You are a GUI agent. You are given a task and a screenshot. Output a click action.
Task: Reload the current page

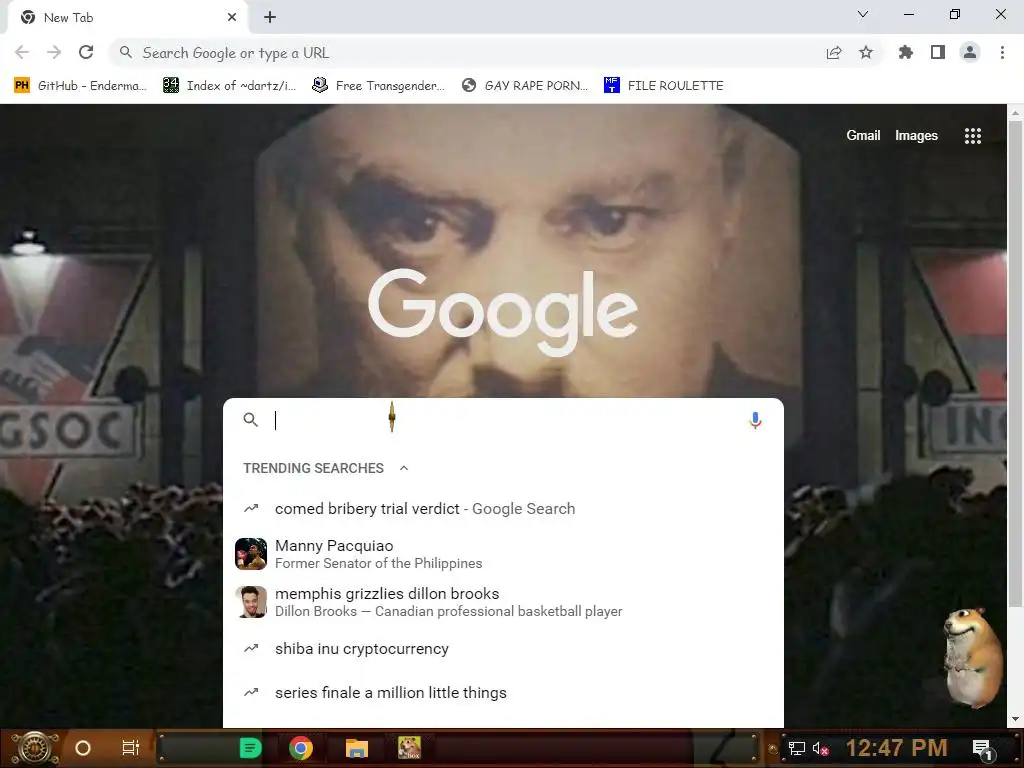tap(86, 52)
